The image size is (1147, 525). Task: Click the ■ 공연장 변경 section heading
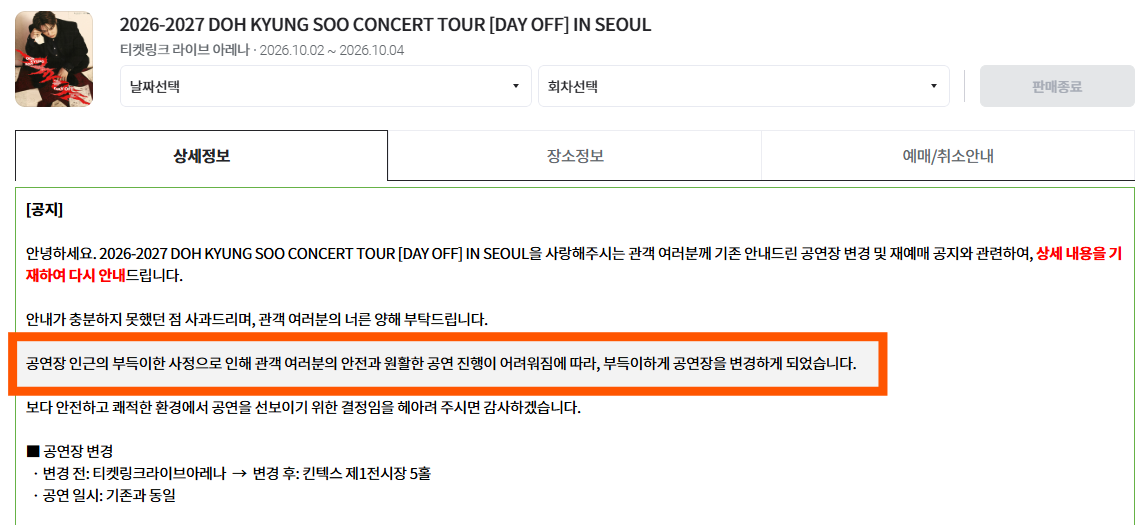point(69,450)
